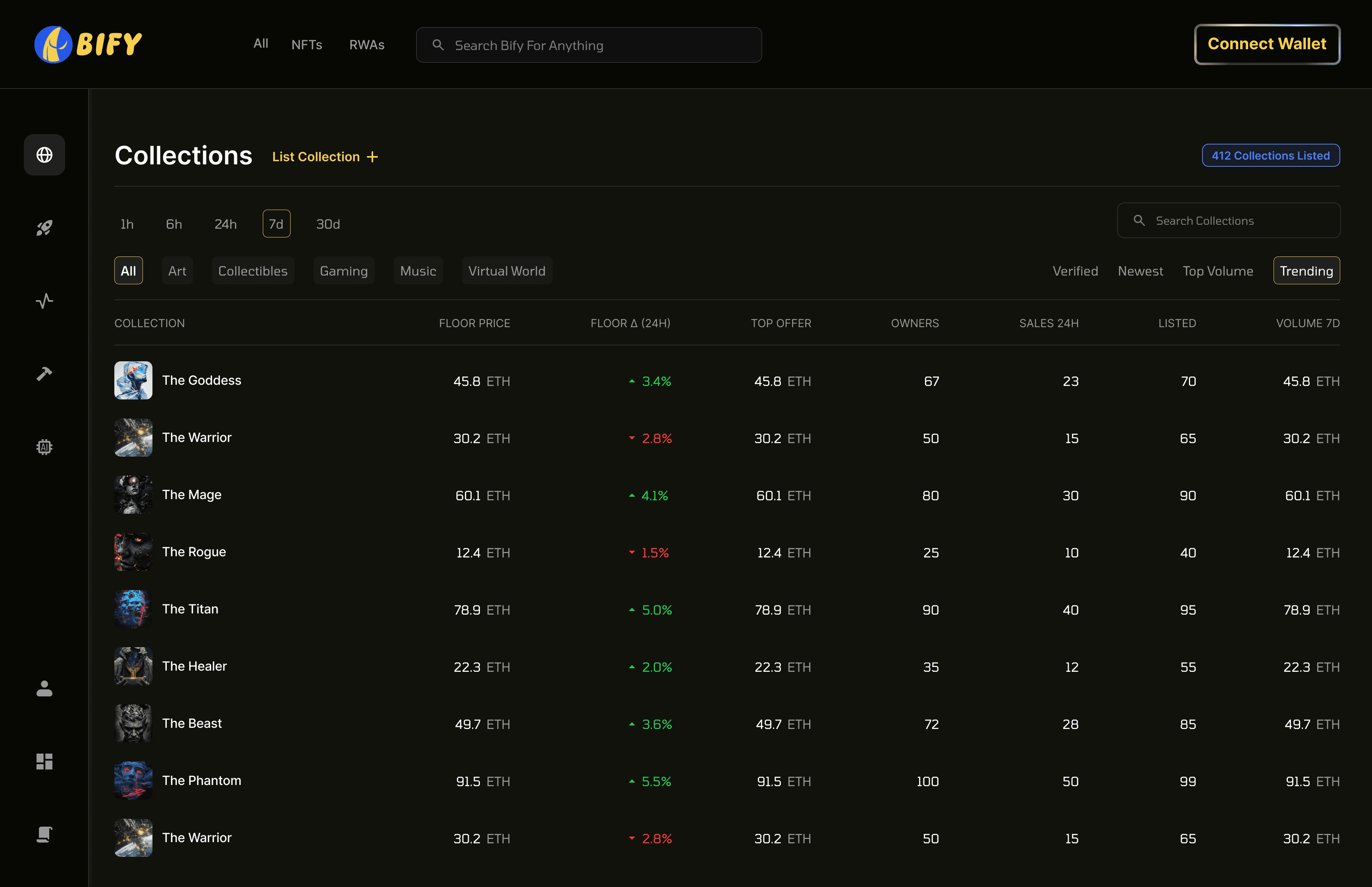This screenshot has width=1372, height=887.
Task: Filter by Gaming category
Action: [343, 271]
